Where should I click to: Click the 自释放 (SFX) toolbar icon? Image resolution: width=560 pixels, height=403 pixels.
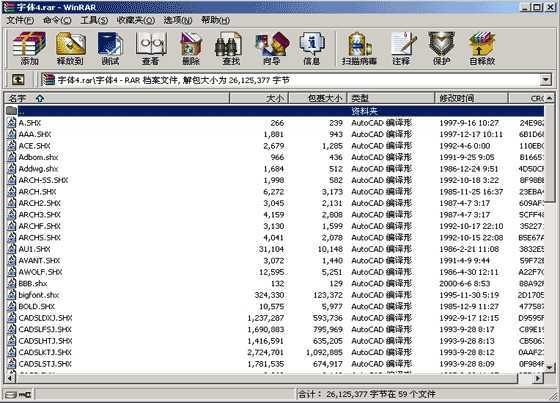[x=482, y=49]
